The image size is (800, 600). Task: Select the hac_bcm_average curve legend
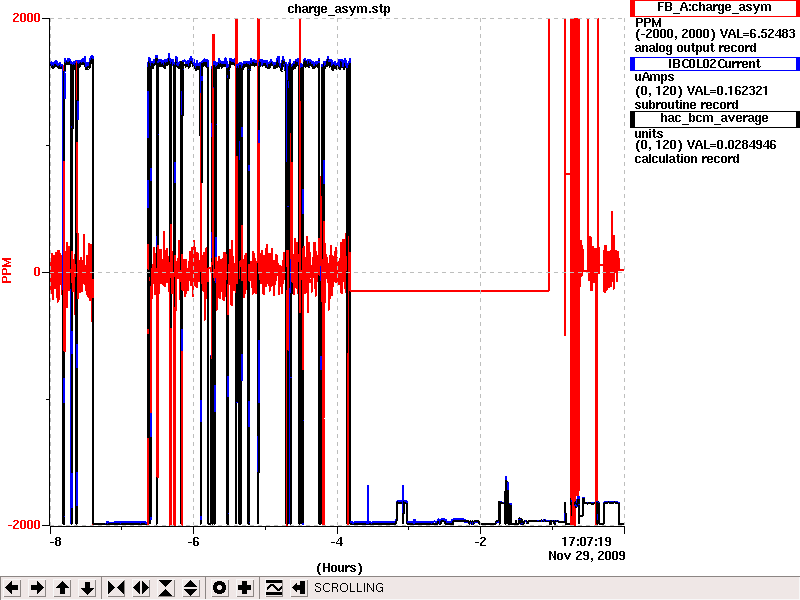point(714,118)
